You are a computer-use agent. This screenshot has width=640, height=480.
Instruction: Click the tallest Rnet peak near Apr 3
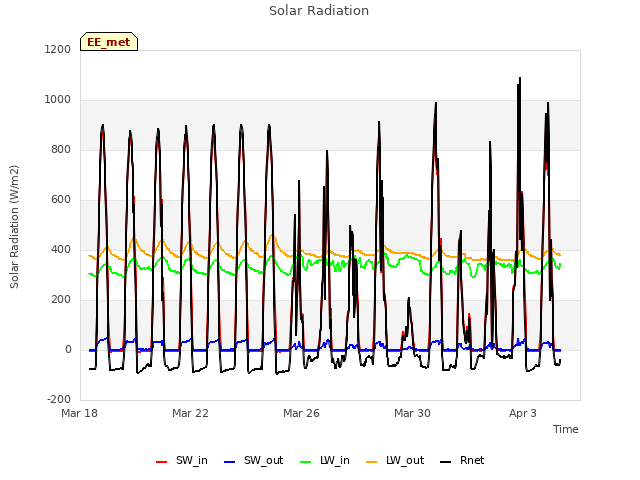(520, 78)
